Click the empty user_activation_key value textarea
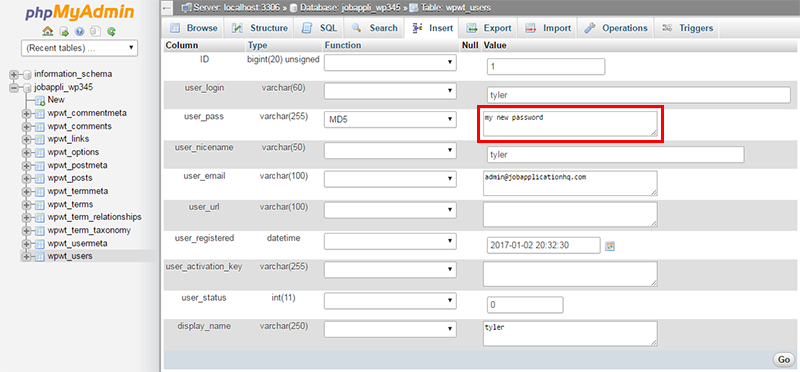Screen dimensions: 800x372 point(570,274)
